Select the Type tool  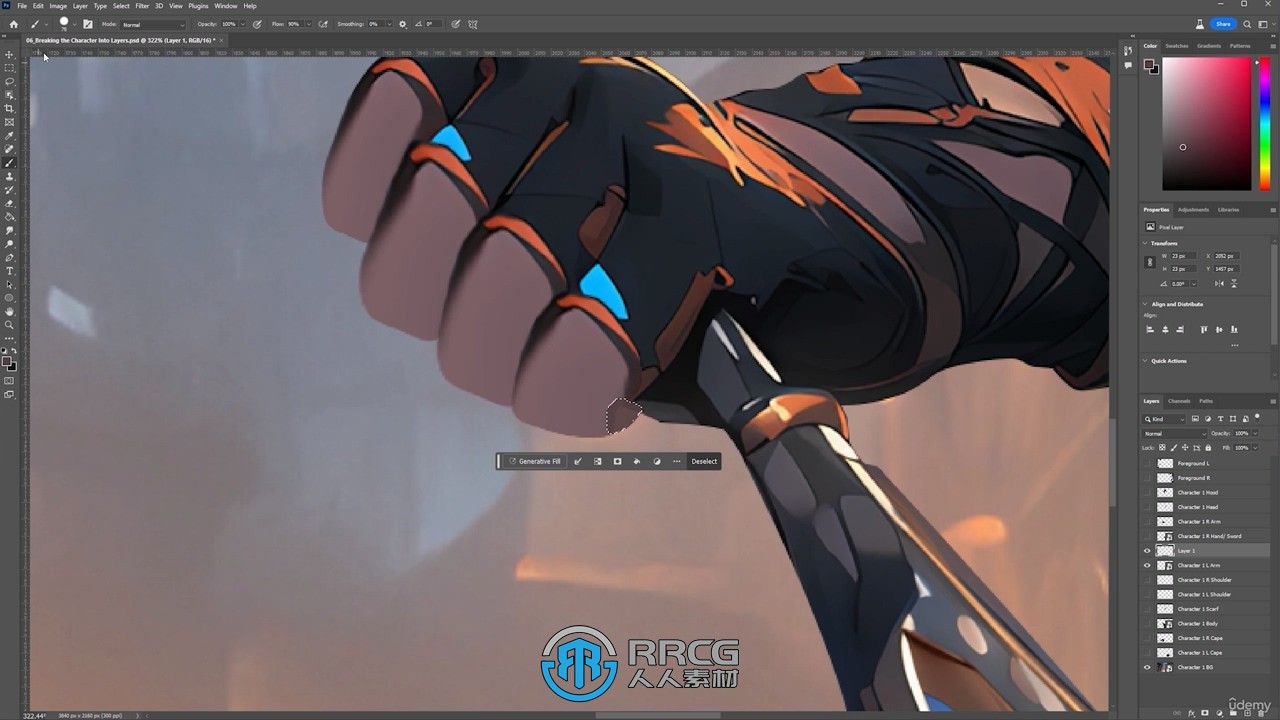(x=10, y=270)
